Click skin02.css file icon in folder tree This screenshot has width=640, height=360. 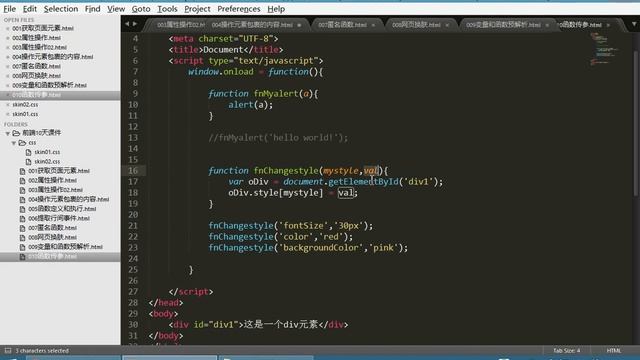pos(29,162)
